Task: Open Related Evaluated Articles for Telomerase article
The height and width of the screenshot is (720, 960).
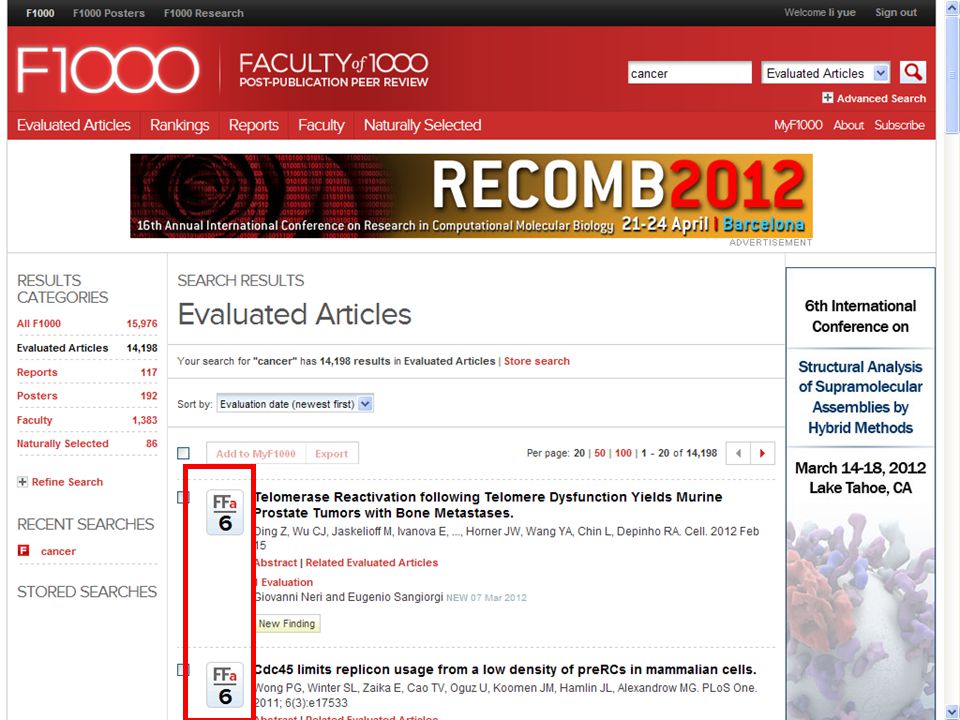Action: (372, 563)
